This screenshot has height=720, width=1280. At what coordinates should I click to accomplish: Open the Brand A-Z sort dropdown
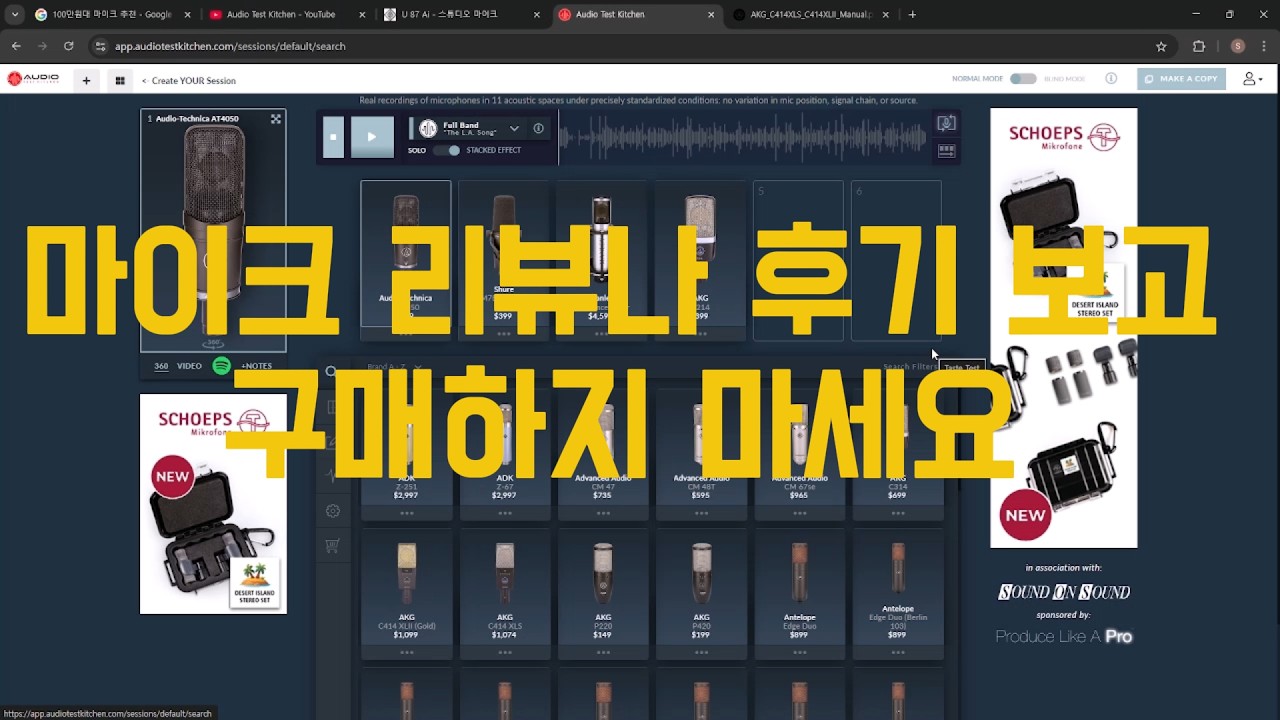point(395,367)
